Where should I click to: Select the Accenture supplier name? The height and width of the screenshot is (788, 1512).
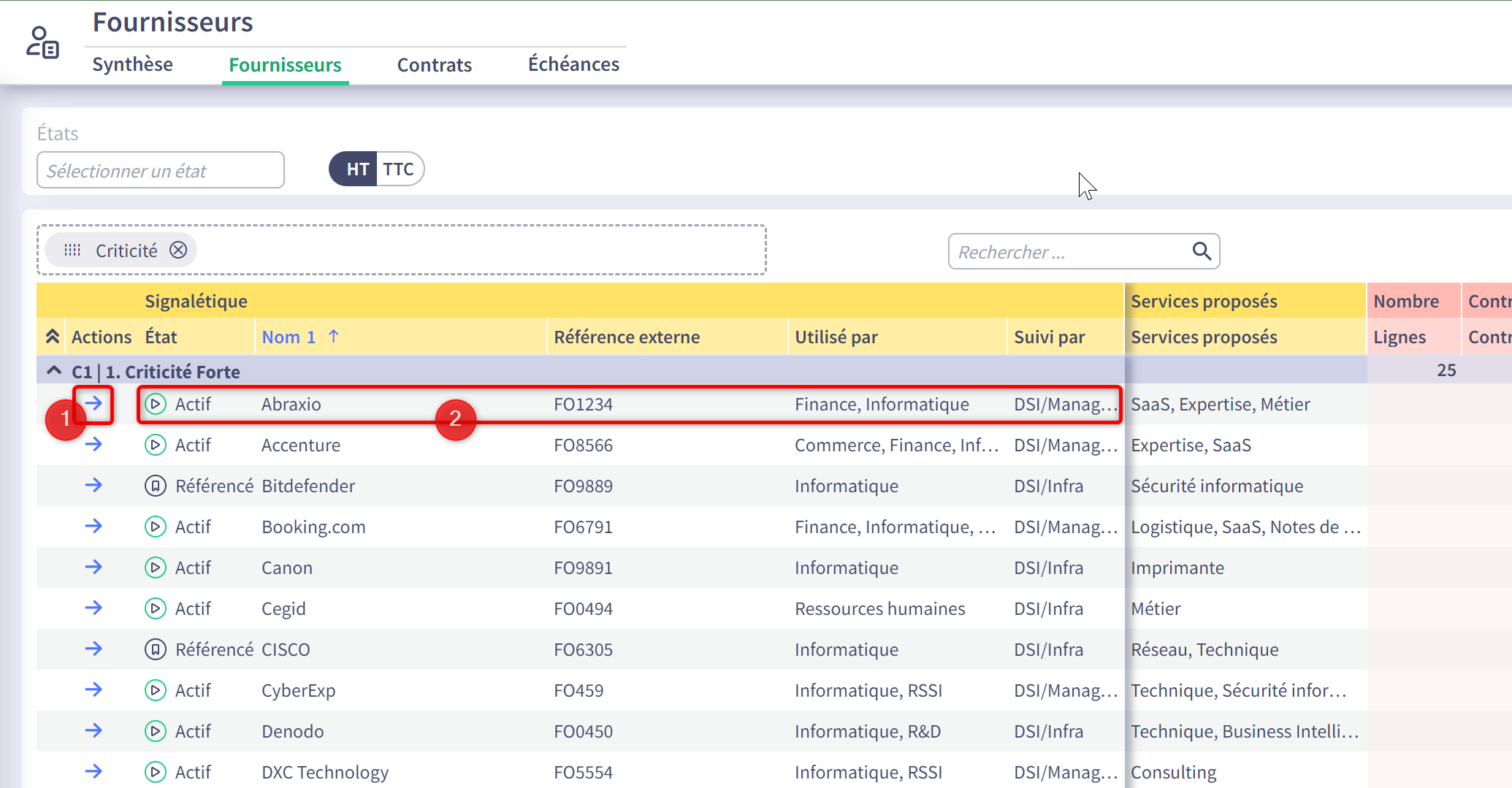coord(301,445)
